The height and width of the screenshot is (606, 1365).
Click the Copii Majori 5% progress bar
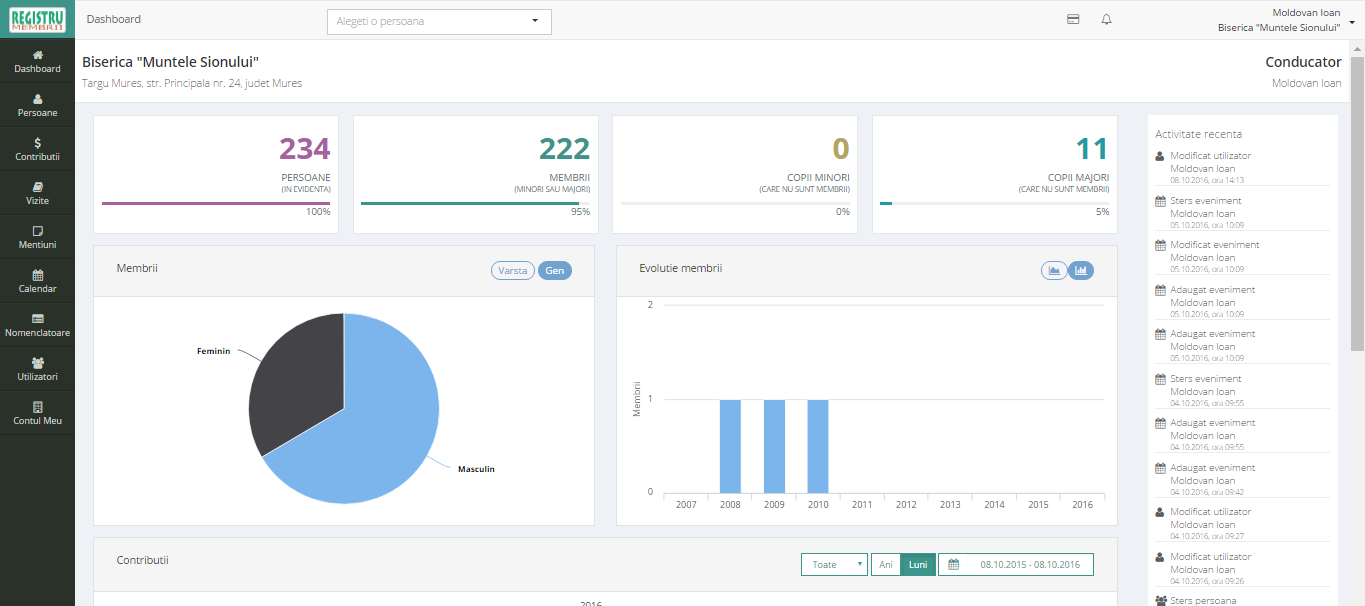[994, 203]
